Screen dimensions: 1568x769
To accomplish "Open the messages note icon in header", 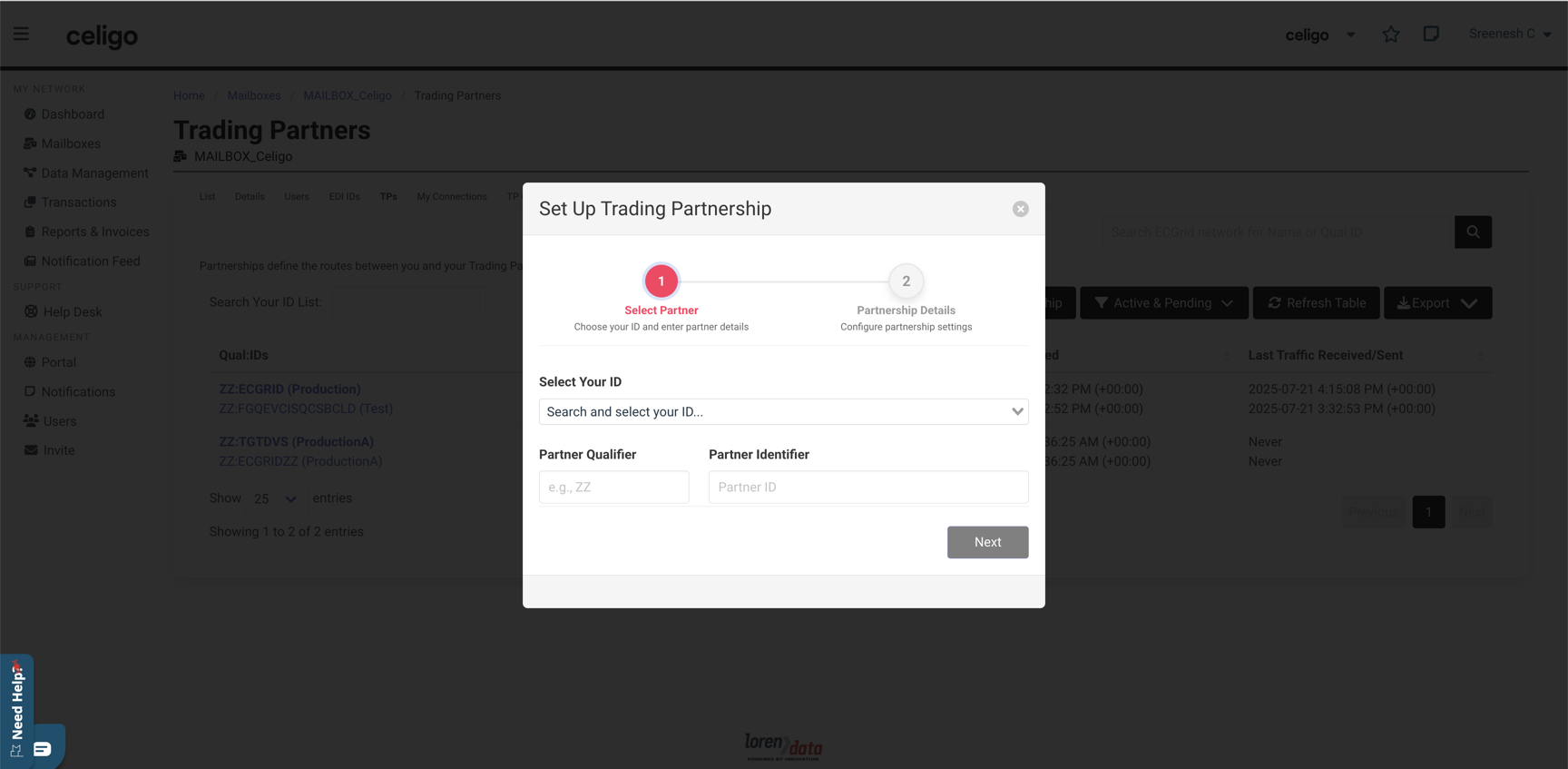I will tap(1430, 34).
